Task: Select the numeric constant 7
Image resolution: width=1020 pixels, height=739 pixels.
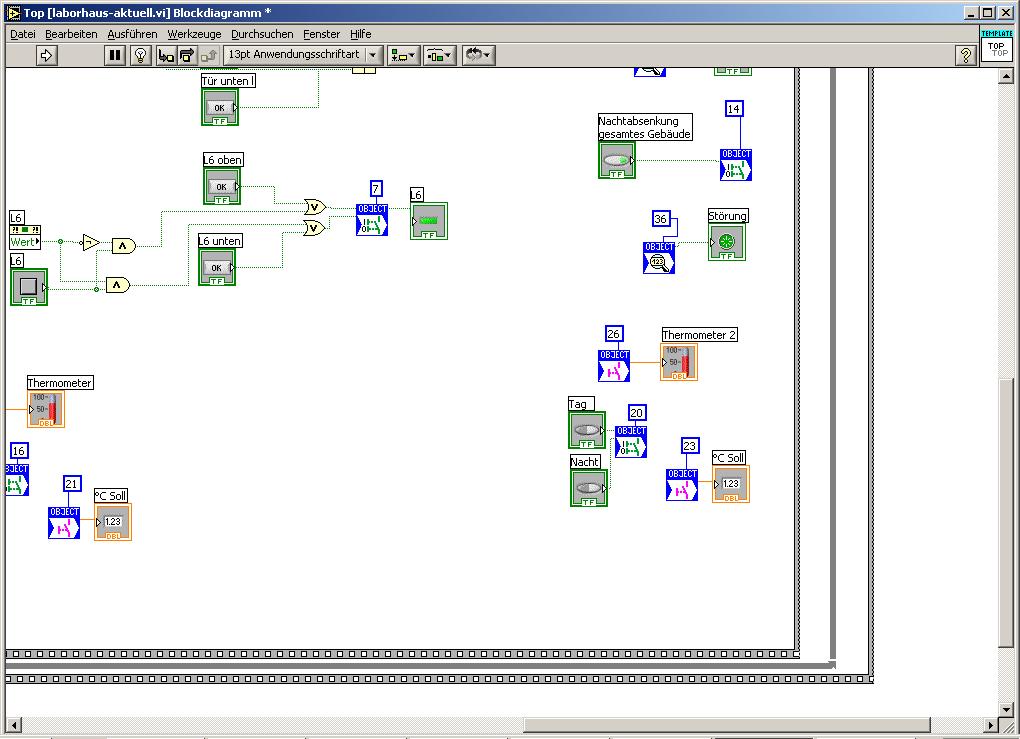Action: (376, 189)
